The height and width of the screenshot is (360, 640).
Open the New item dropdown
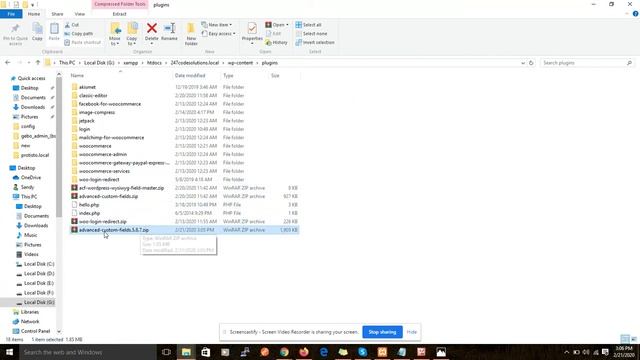[x=217, y=25]
